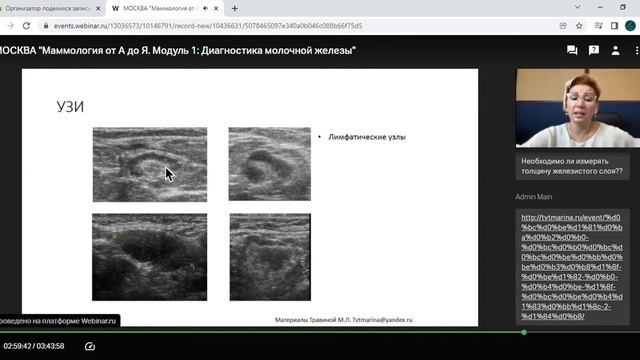
Task: Click the УЗИ slide heading
Action: (70, 107)
